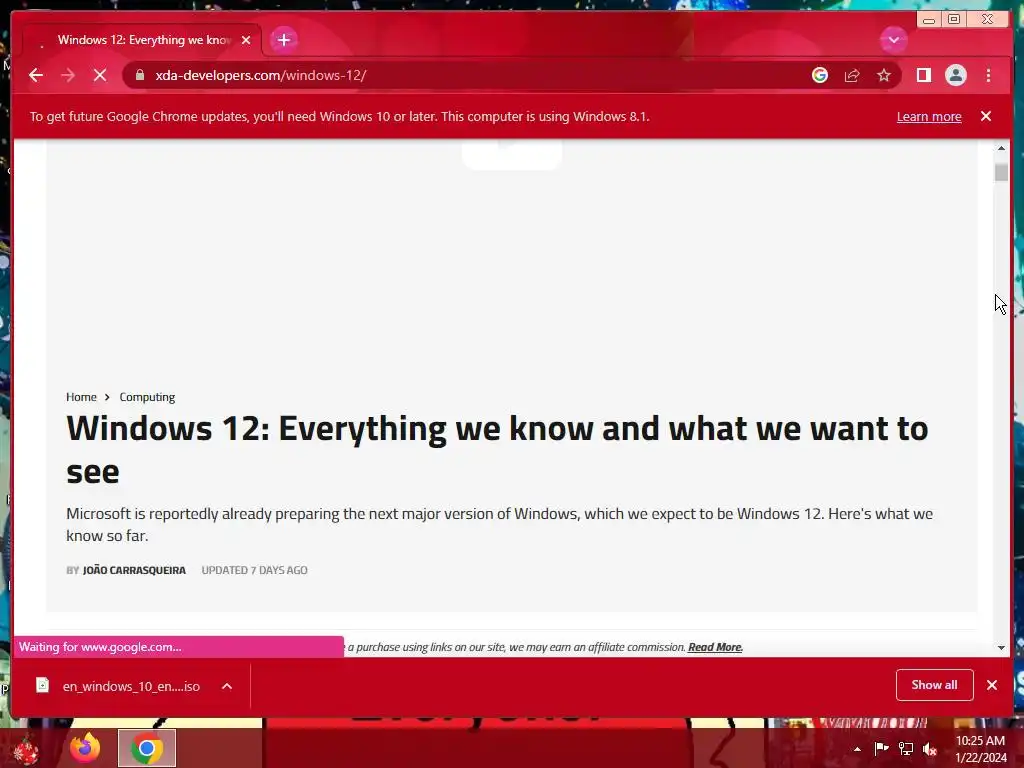Click Show all downloads button
The height and width of the screenshot is (768, 1024).
pos(935,684)
